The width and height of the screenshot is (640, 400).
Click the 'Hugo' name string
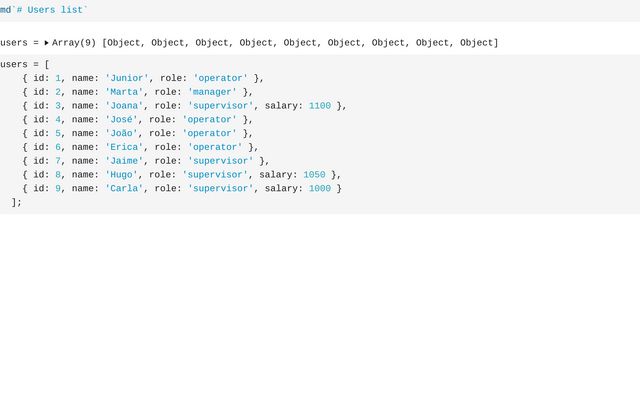point(121,175)
